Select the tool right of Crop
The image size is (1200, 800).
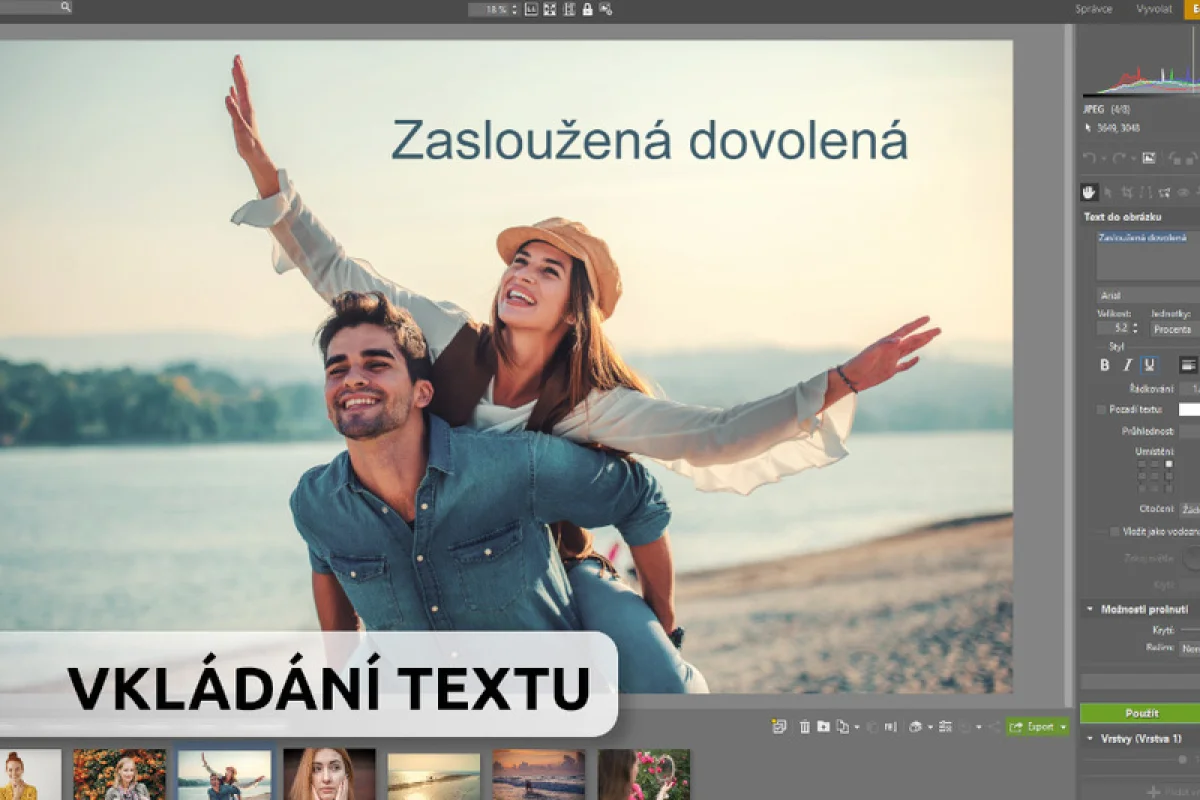pyautogui.click(x=1146, y=192)
